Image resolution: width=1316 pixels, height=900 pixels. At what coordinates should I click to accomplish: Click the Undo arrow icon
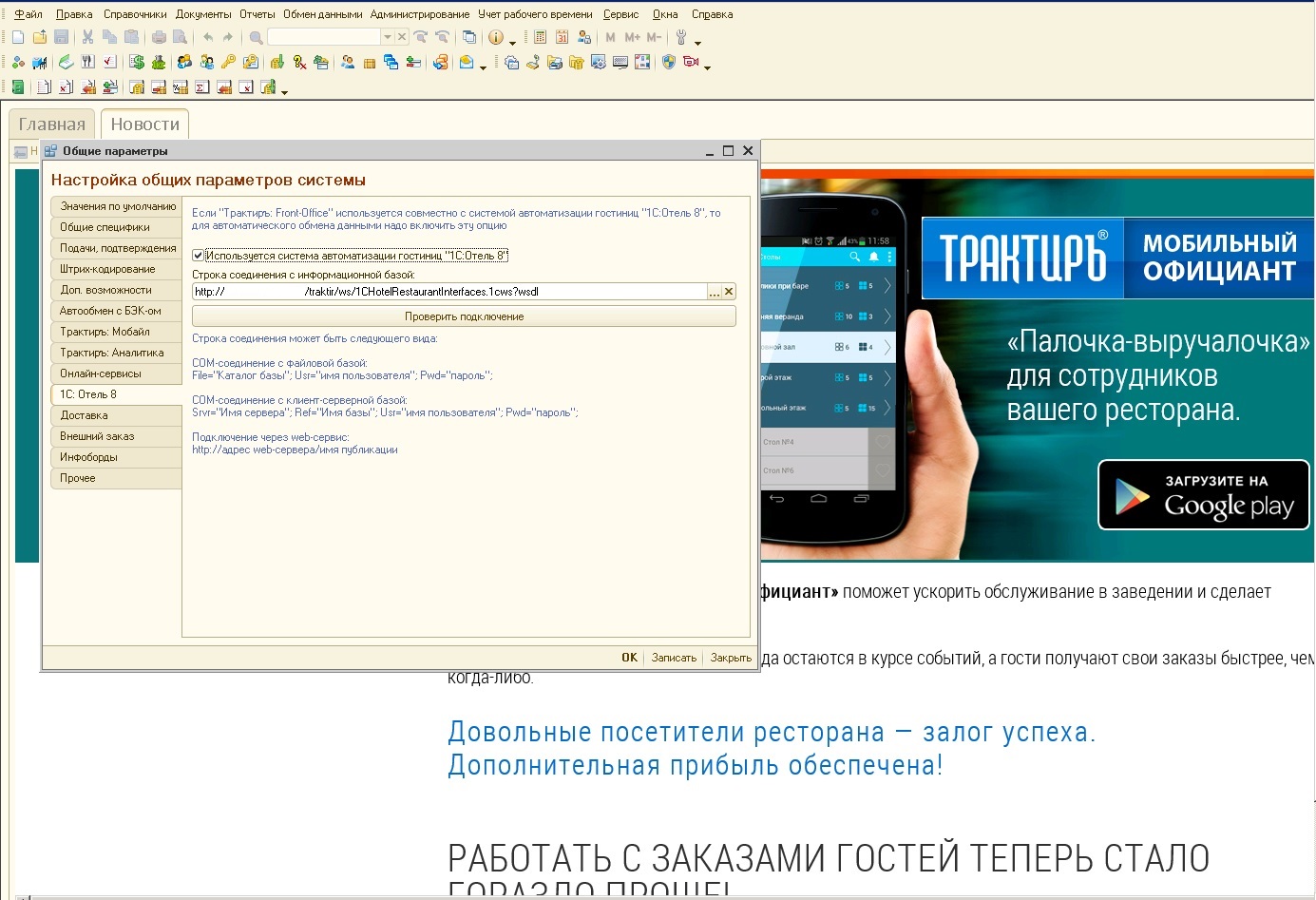(207, 37)
